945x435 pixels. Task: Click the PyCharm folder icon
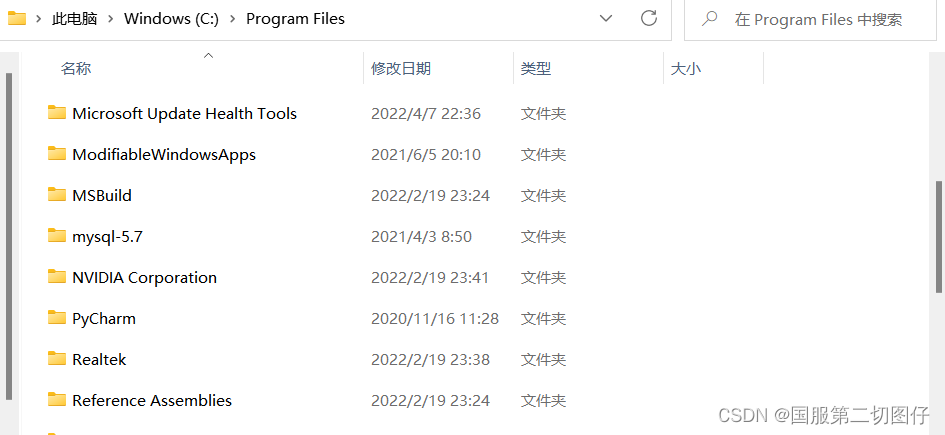(56, 318)
